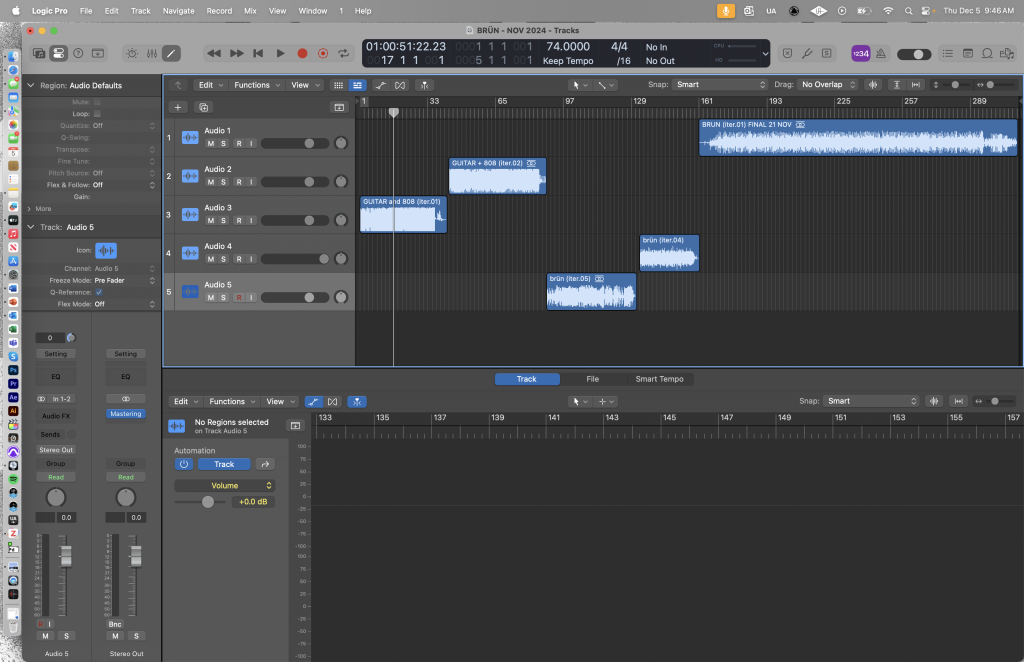Start playback with the Play button
The image size is (1024, 662).
click(x=280, y=54)
